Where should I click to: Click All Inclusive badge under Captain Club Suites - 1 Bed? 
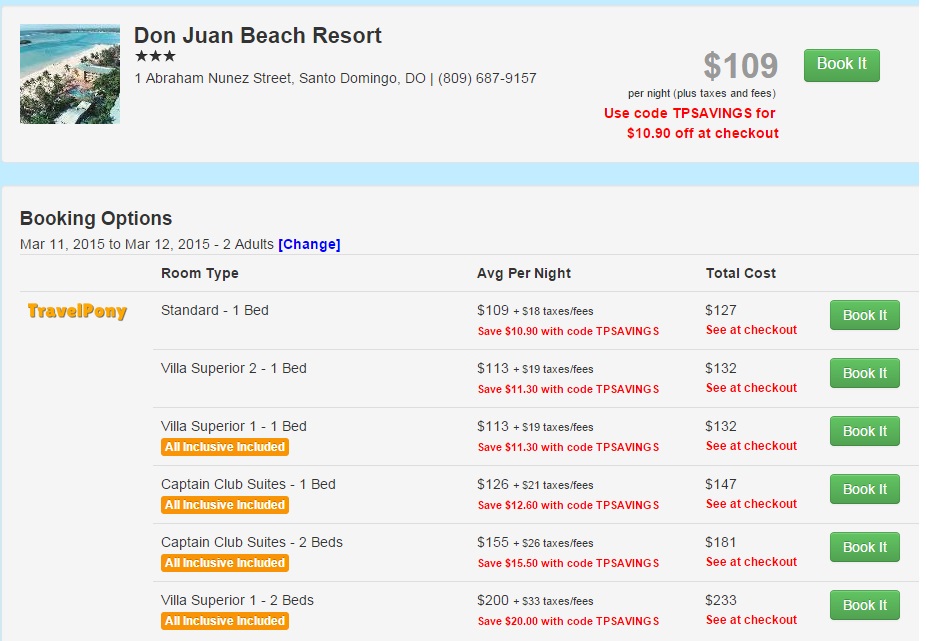pyautogui.click(x=225, y=505)
